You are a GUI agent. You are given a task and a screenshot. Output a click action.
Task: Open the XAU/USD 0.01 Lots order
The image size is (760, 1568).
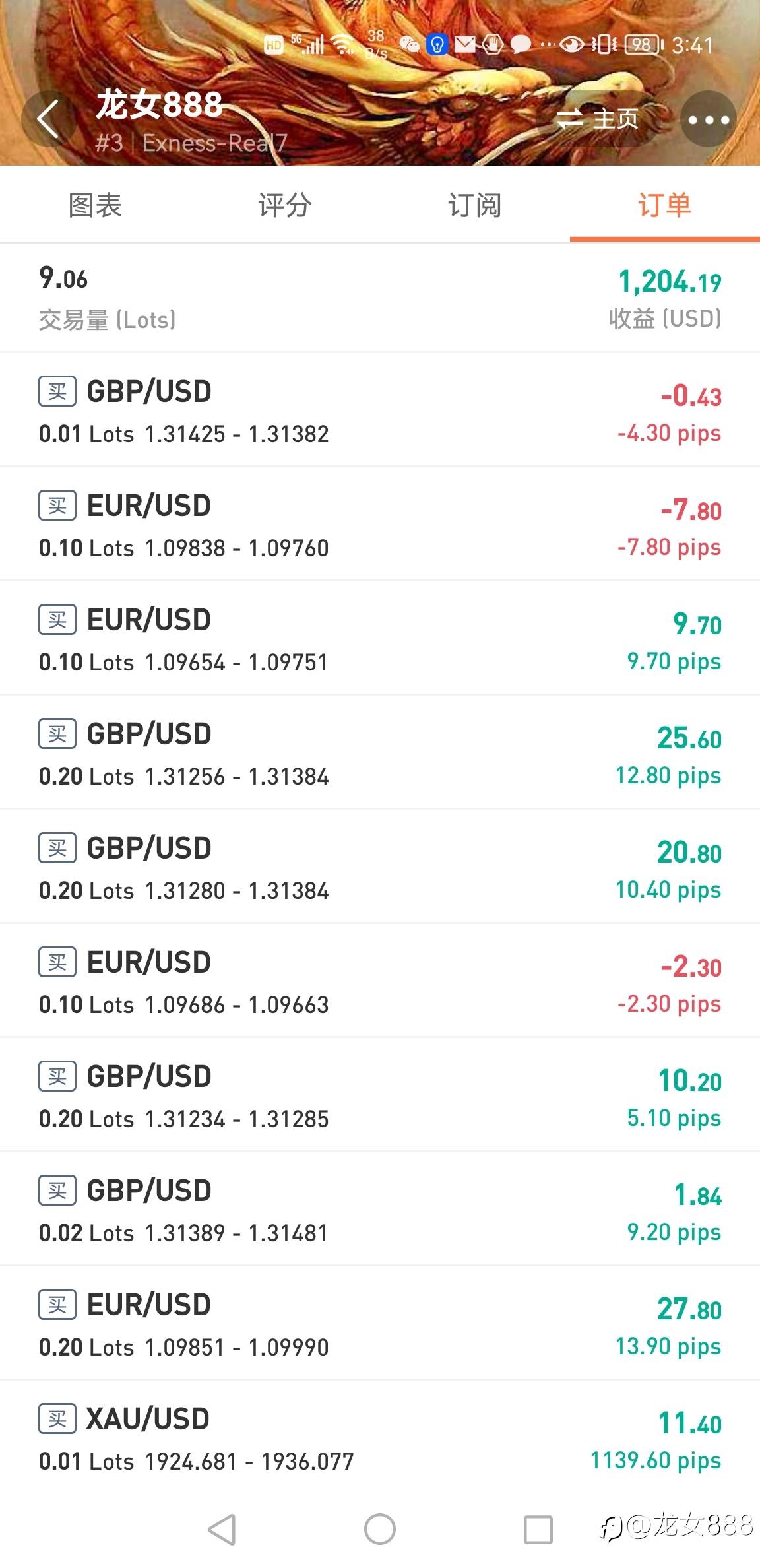coord(380,1439)
